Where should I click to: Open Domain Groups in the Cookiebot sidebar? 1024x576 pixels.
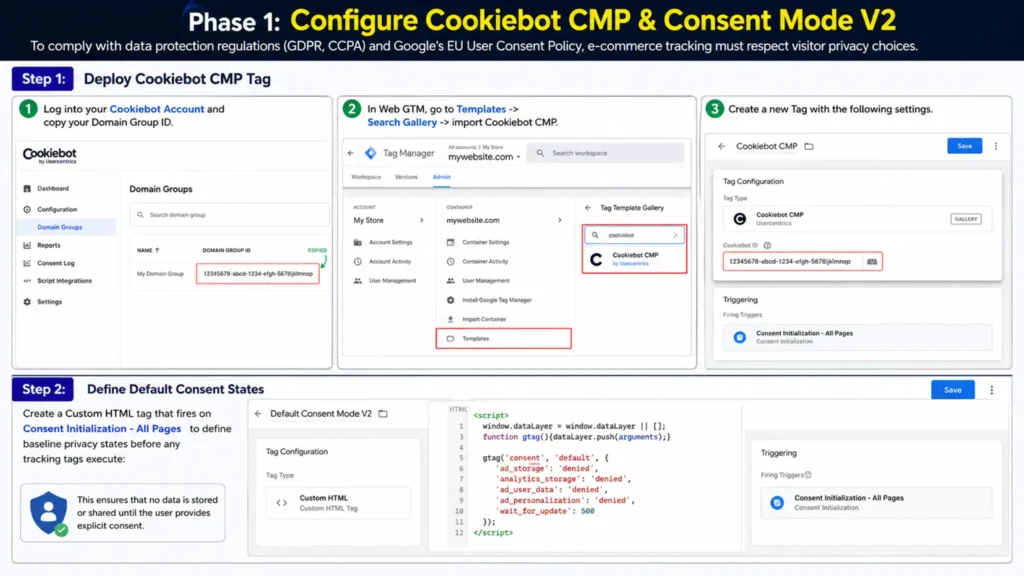pos(59,227)
